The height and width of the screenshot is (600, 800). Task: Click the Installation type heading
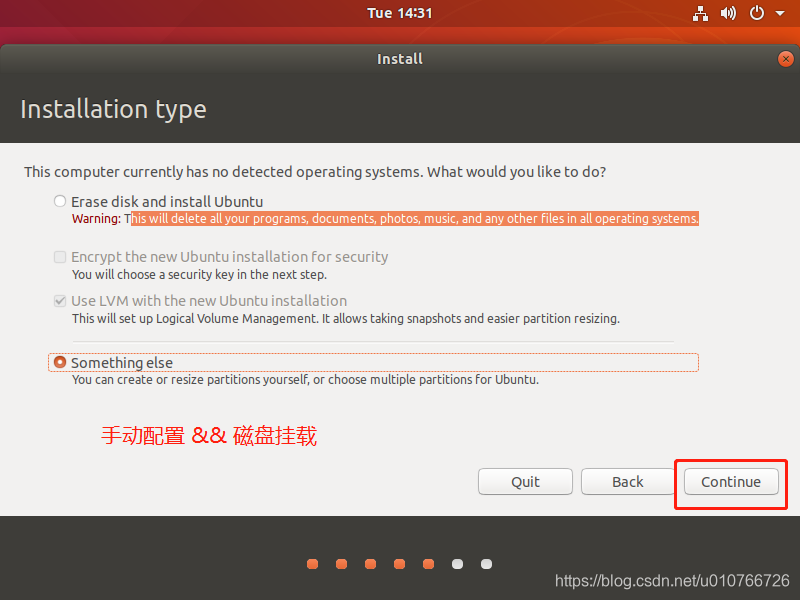coord(113,109)
